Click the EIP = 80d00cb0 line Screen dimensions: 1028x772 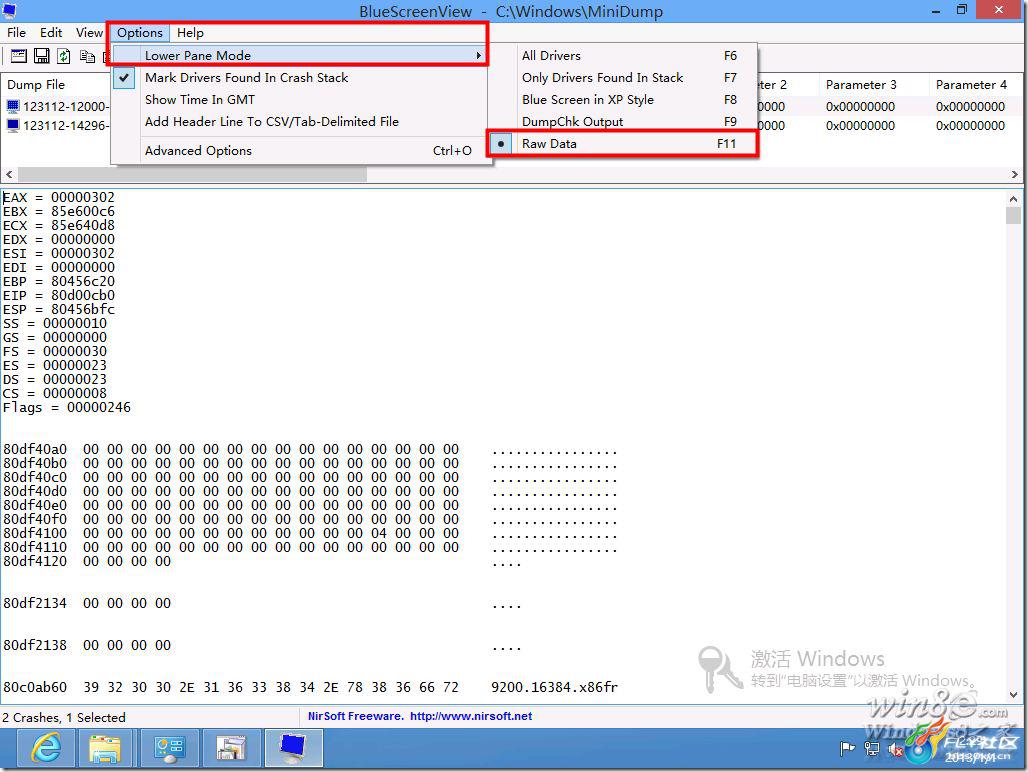59,296
